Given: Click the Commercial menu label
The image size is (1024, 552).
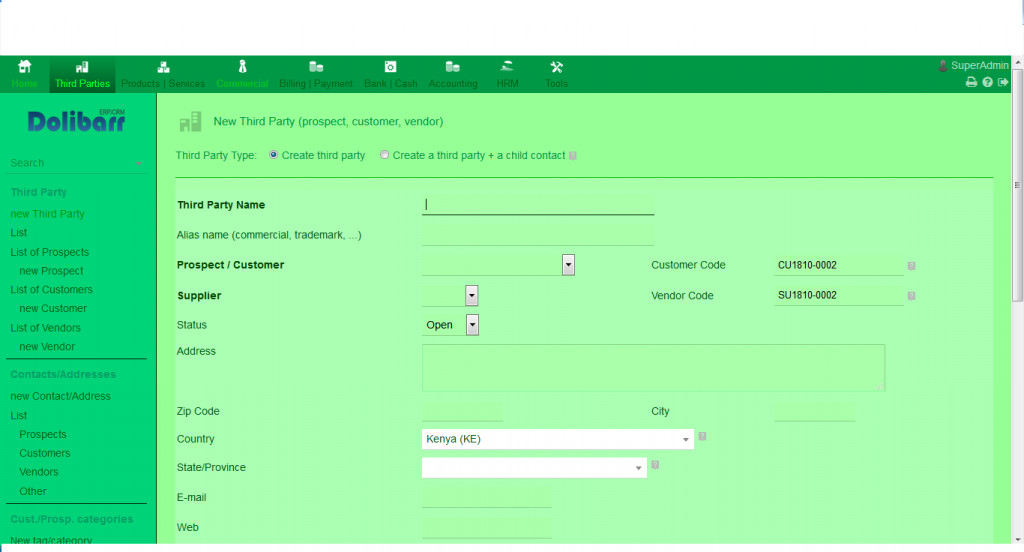Looking at the screenshot, I should [x=242, y=84].
